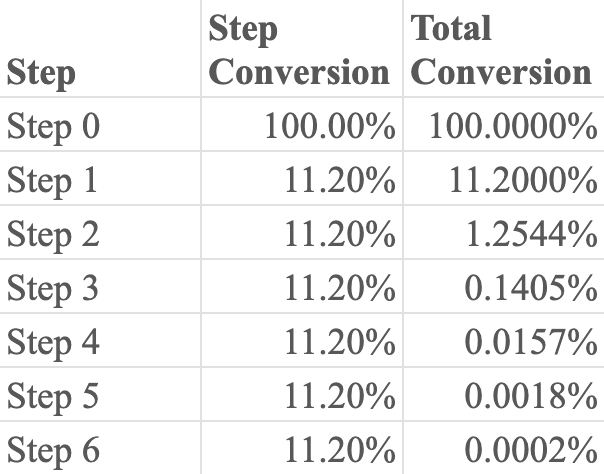Click Step 1's 11.20% step conversion cell
604x474 pixels.
click(340, 181)
